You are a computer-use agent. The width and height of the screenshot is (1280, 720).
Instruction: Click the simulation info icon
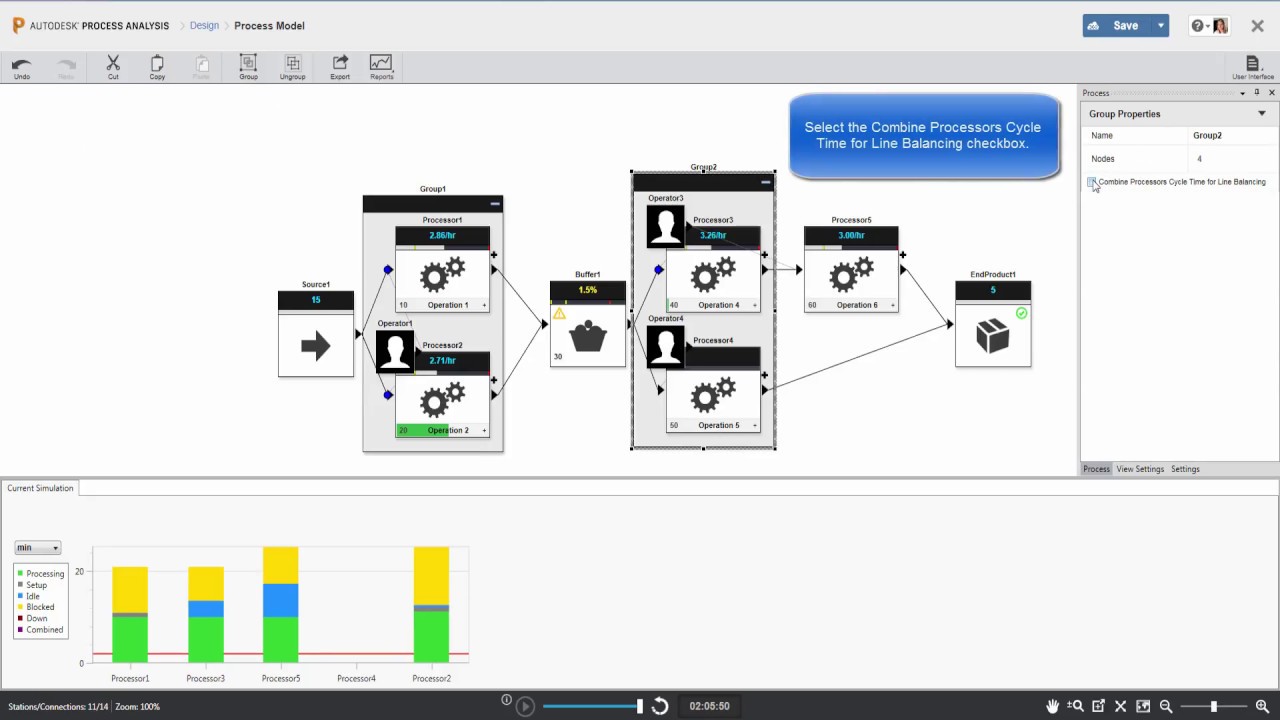tap(506, 700)
